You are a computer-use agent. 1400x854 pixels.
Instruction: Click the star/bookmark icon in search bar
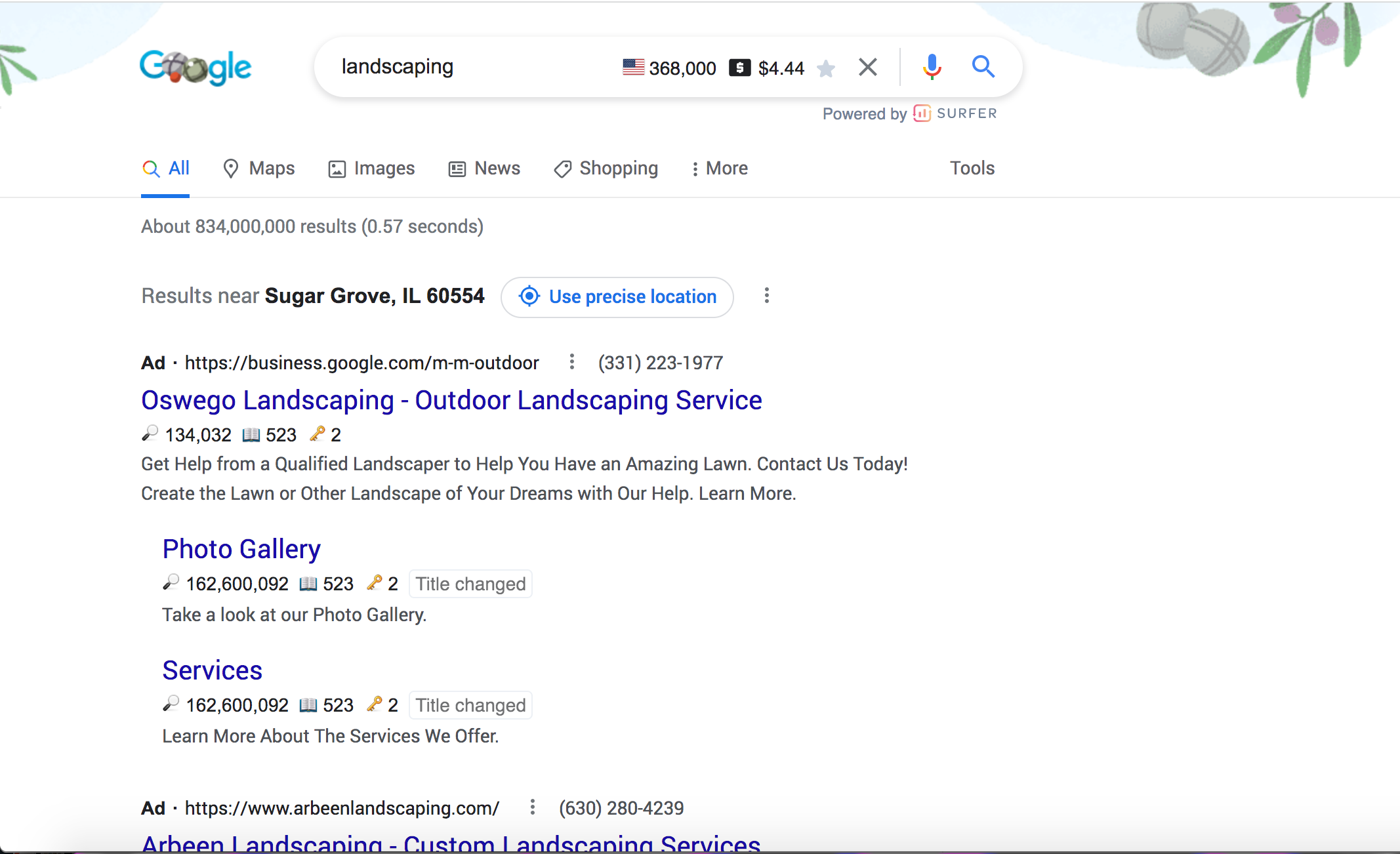click(x=826, y=68)
